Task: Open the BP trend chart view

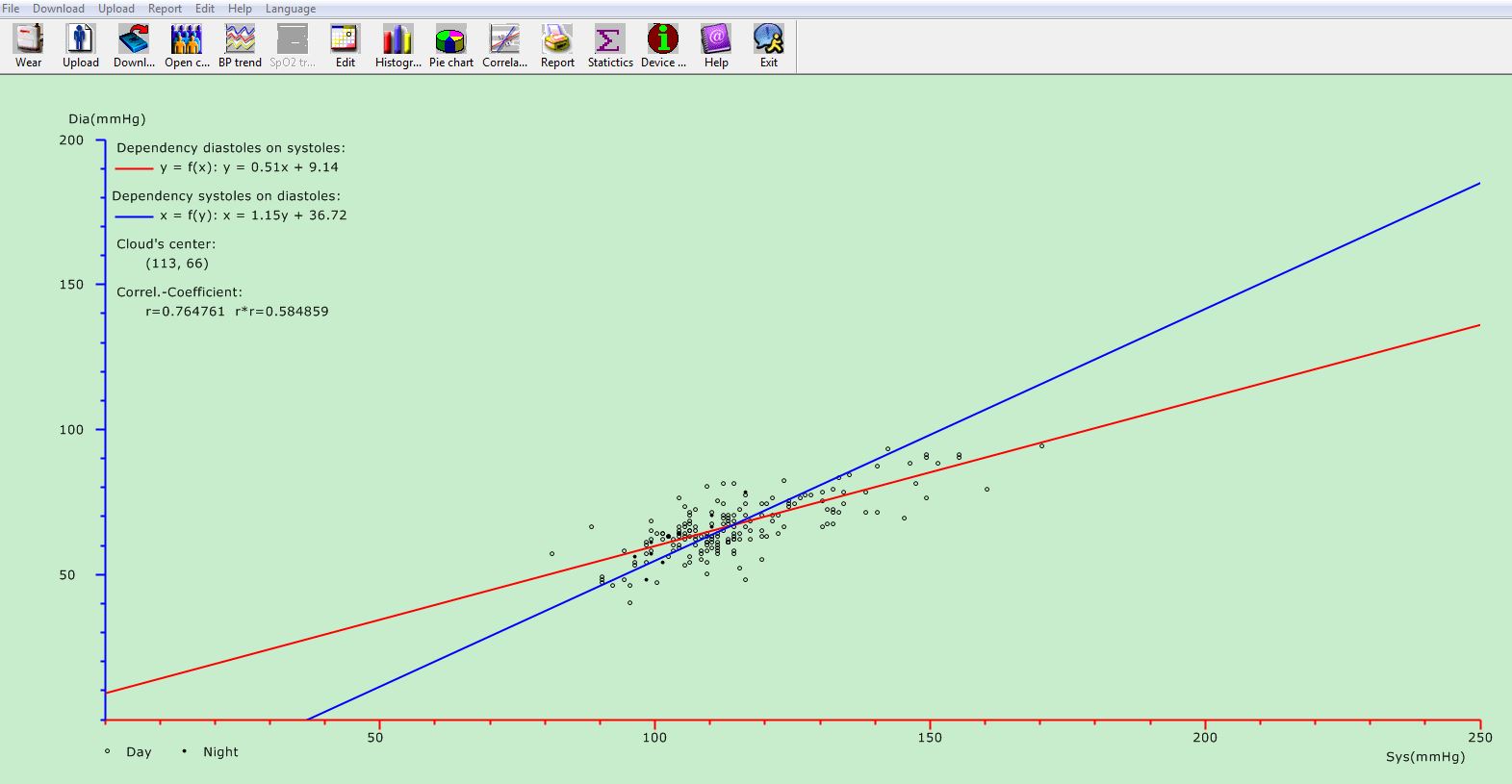Action: [240, 40]
